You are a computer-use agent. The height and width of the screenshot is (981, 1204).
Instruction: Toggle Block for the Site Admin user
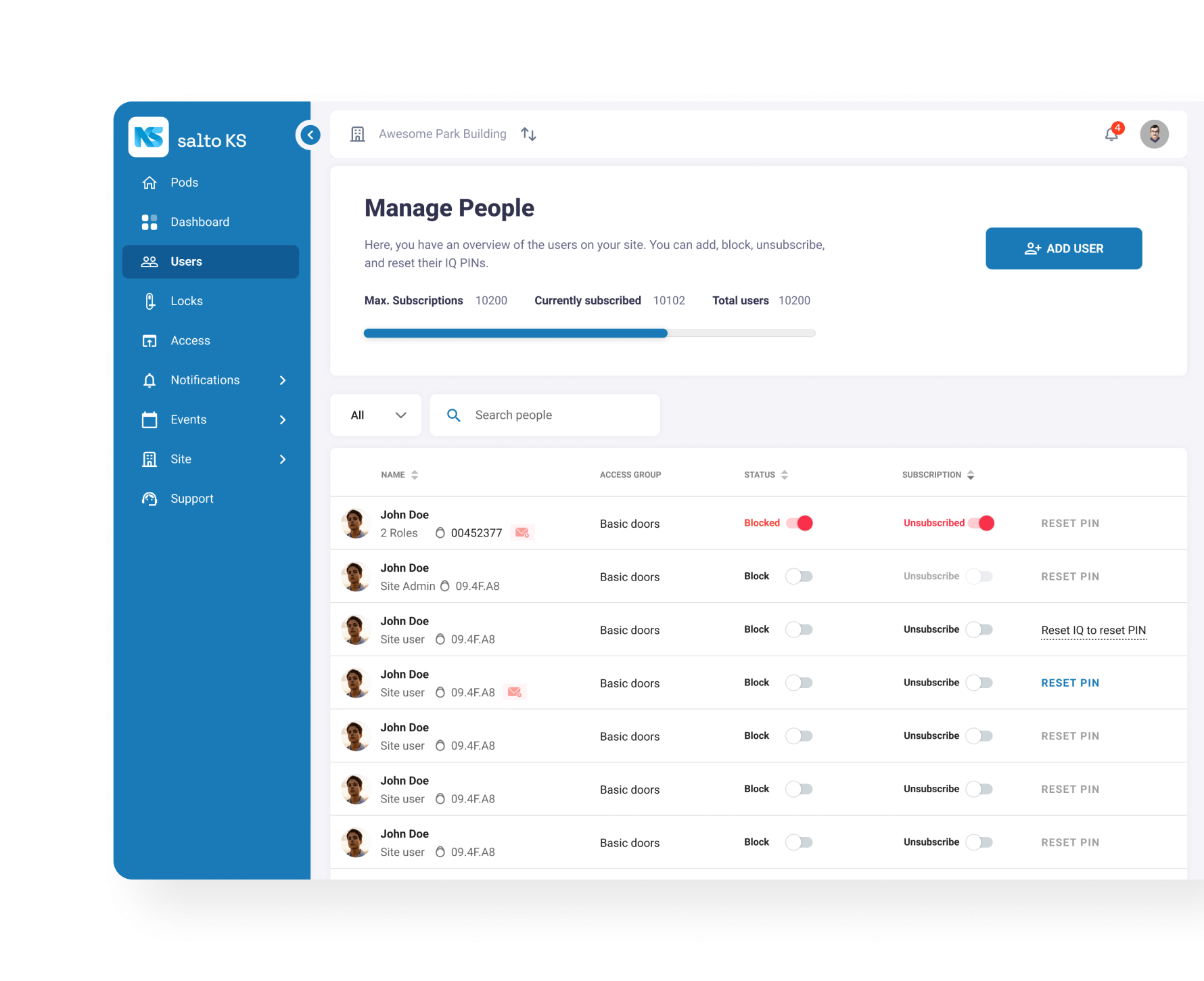(799, 576)
